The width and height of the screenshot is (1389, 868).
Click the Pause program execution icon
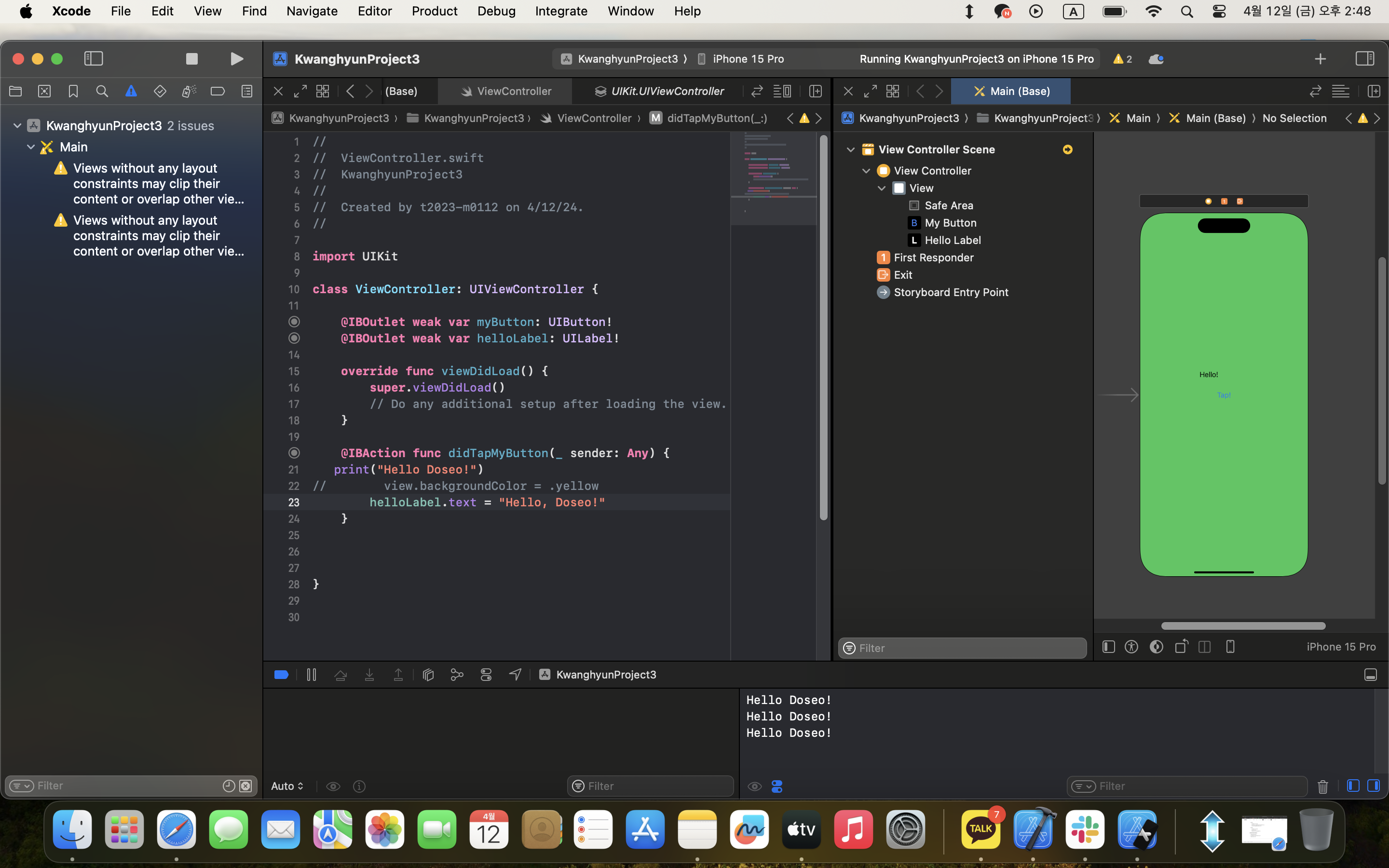click(x=311, y=675)
